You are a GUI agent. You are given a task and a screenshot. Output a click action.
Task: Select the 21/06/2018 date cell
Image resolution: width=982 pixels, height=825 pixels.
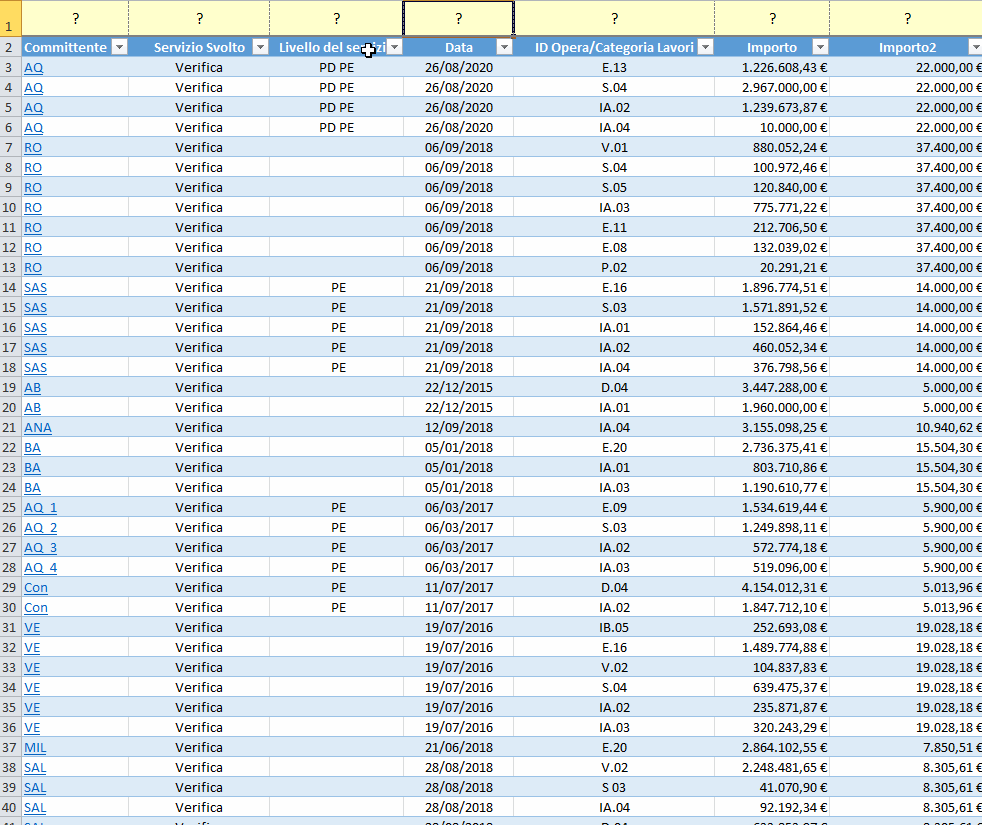point(458,747)
